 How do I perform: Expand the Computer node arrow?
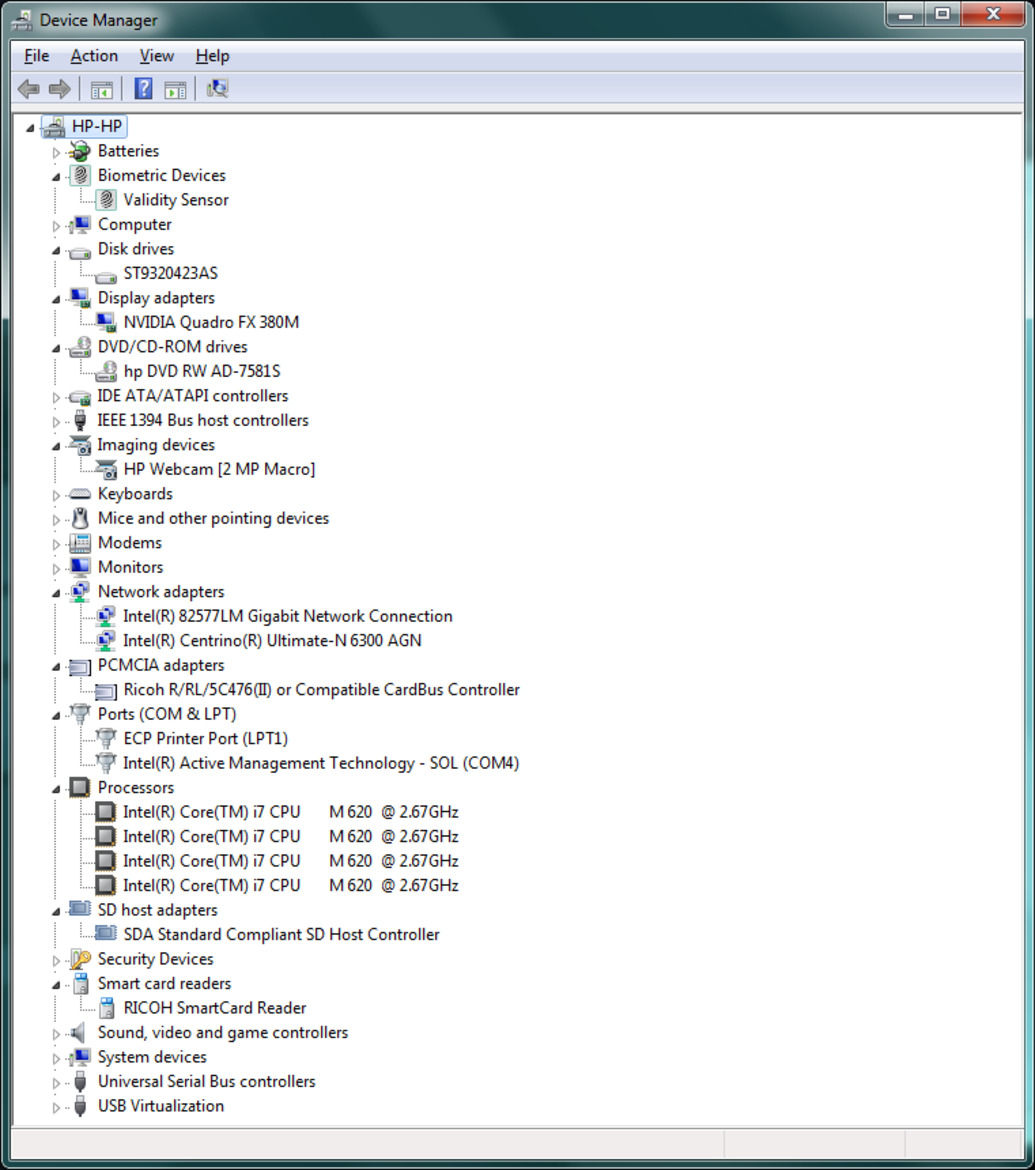click(x=56, y=225)
